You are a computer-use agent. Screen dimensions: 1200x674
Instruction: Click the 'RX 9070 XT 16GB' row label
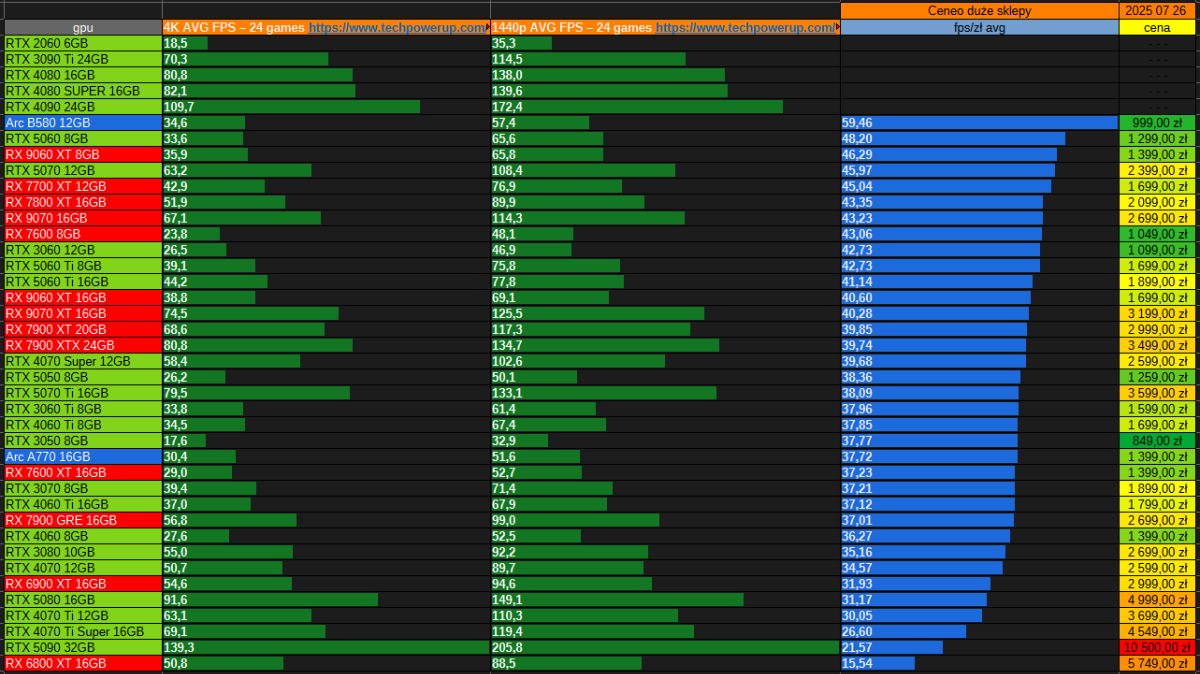point(83,313)
